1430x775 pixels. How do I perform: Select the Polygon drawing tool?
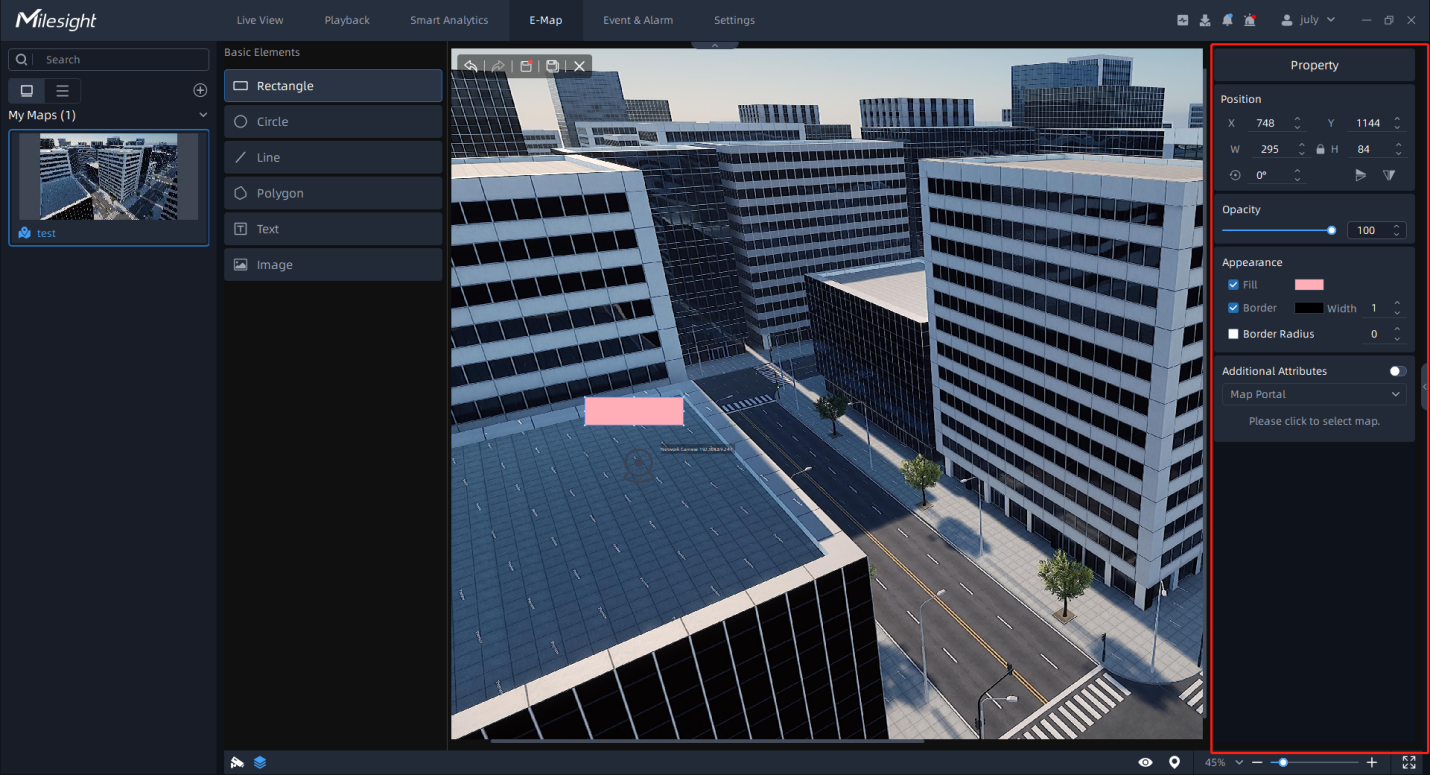(333, 192)
